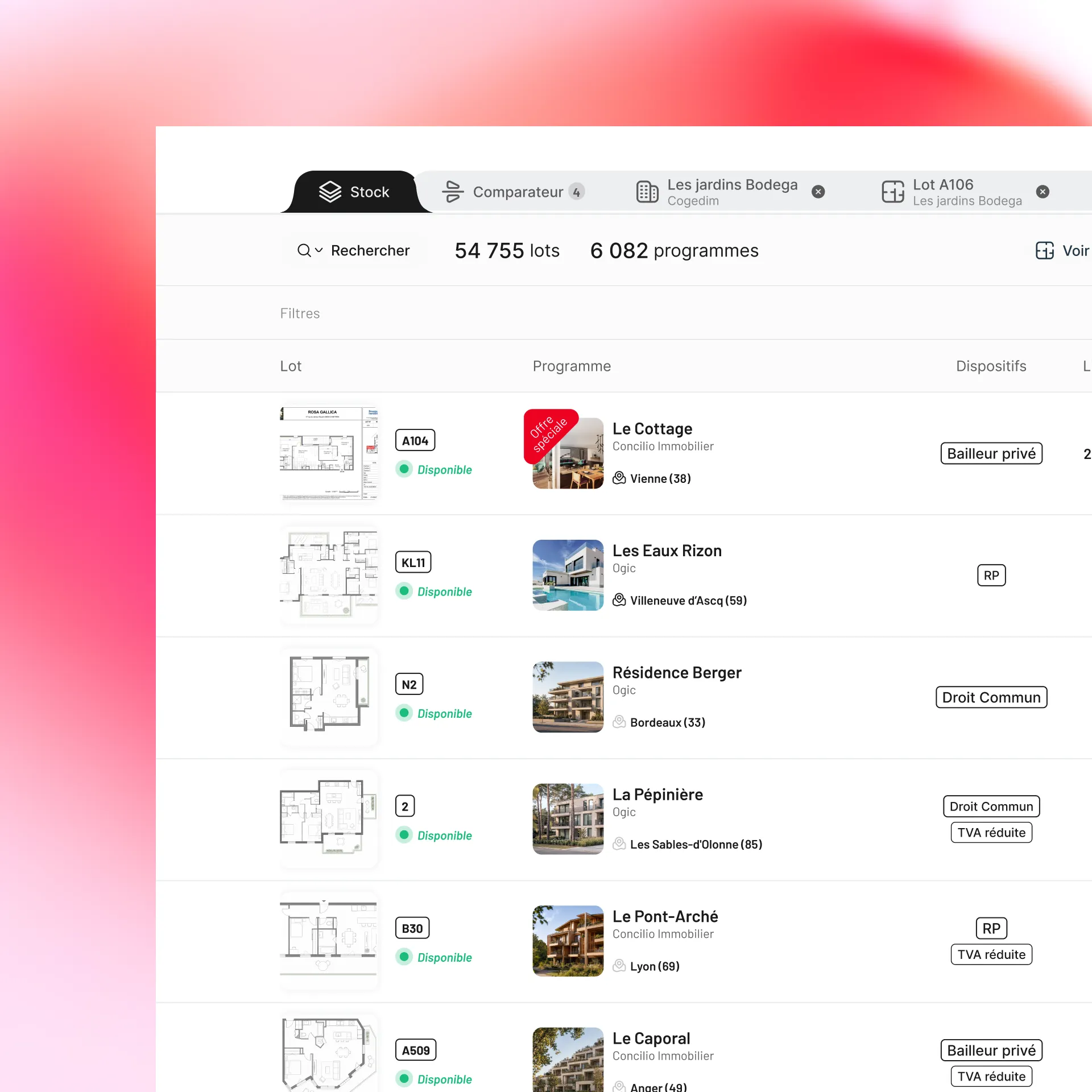Click the magnifier search icon
This screenshot has height=1092, width=1092.
[x=304, y=250]
